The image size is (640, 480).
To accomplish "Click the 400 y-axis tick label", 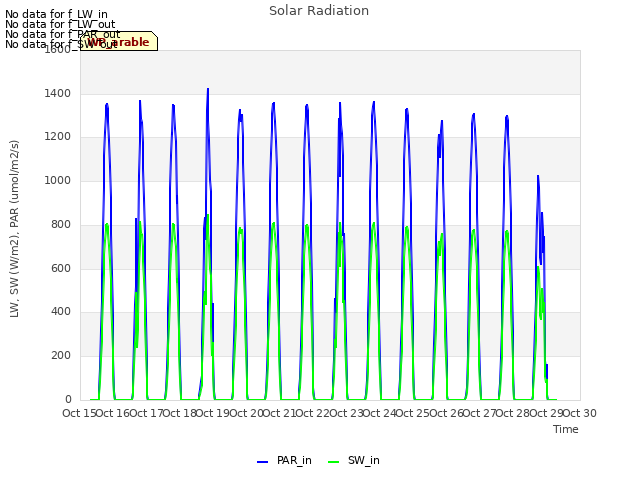I will (x=61, y=311).
